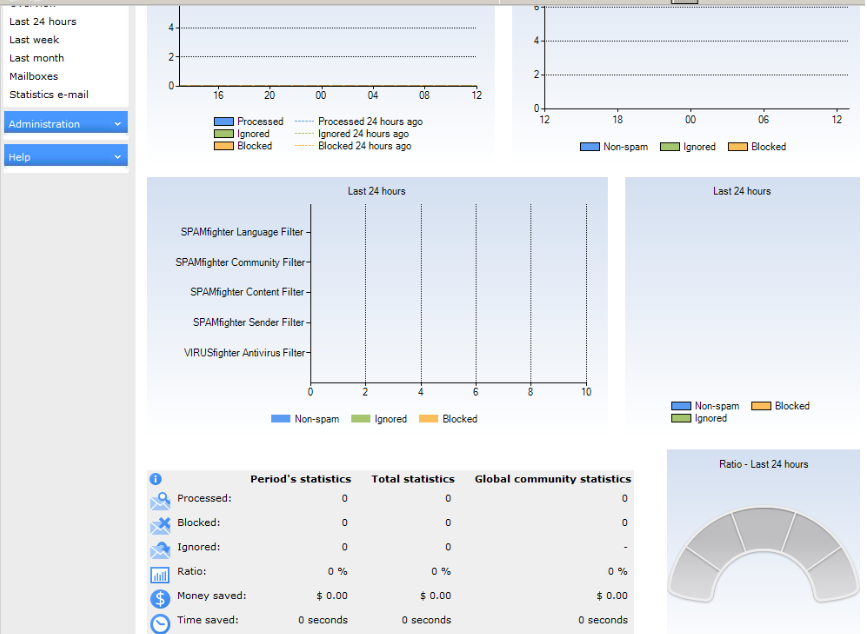The image size is (867, 634).
Task: Click the Ratio - Last 24 hours gauge
Action: 762,550
